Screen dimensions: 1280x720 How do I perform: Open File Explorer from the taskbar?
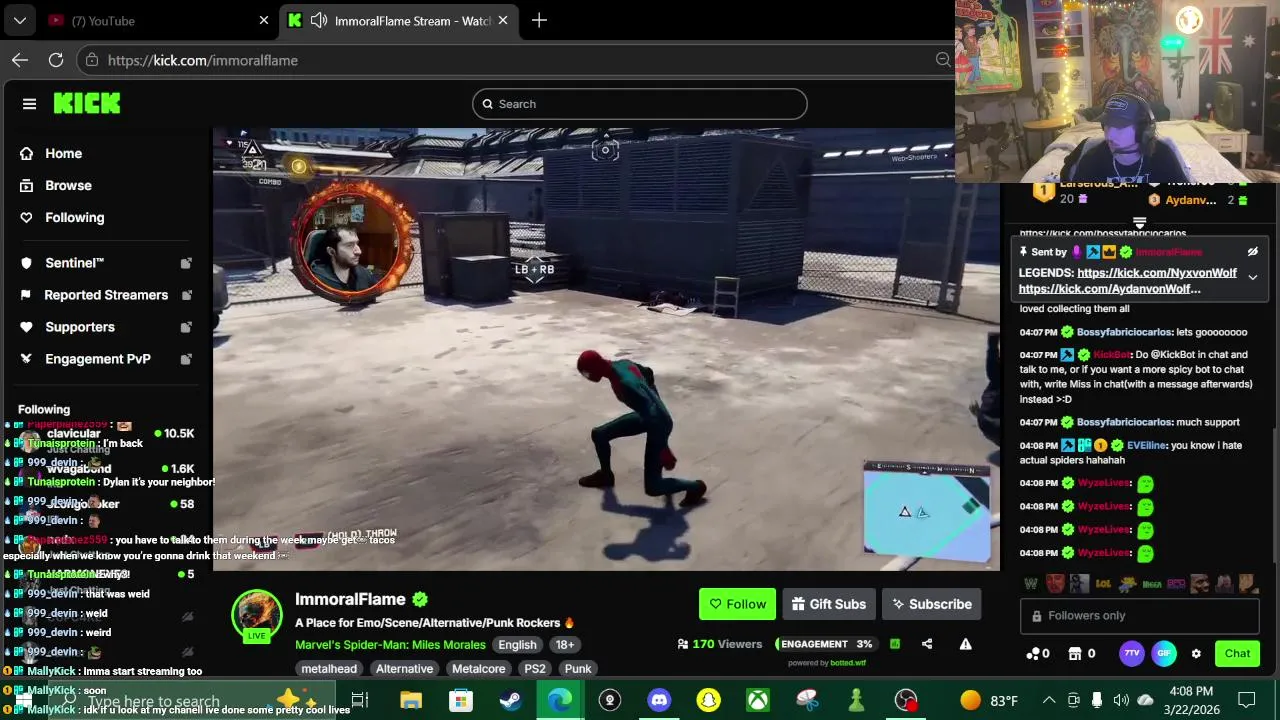click(x=411, y=701)
